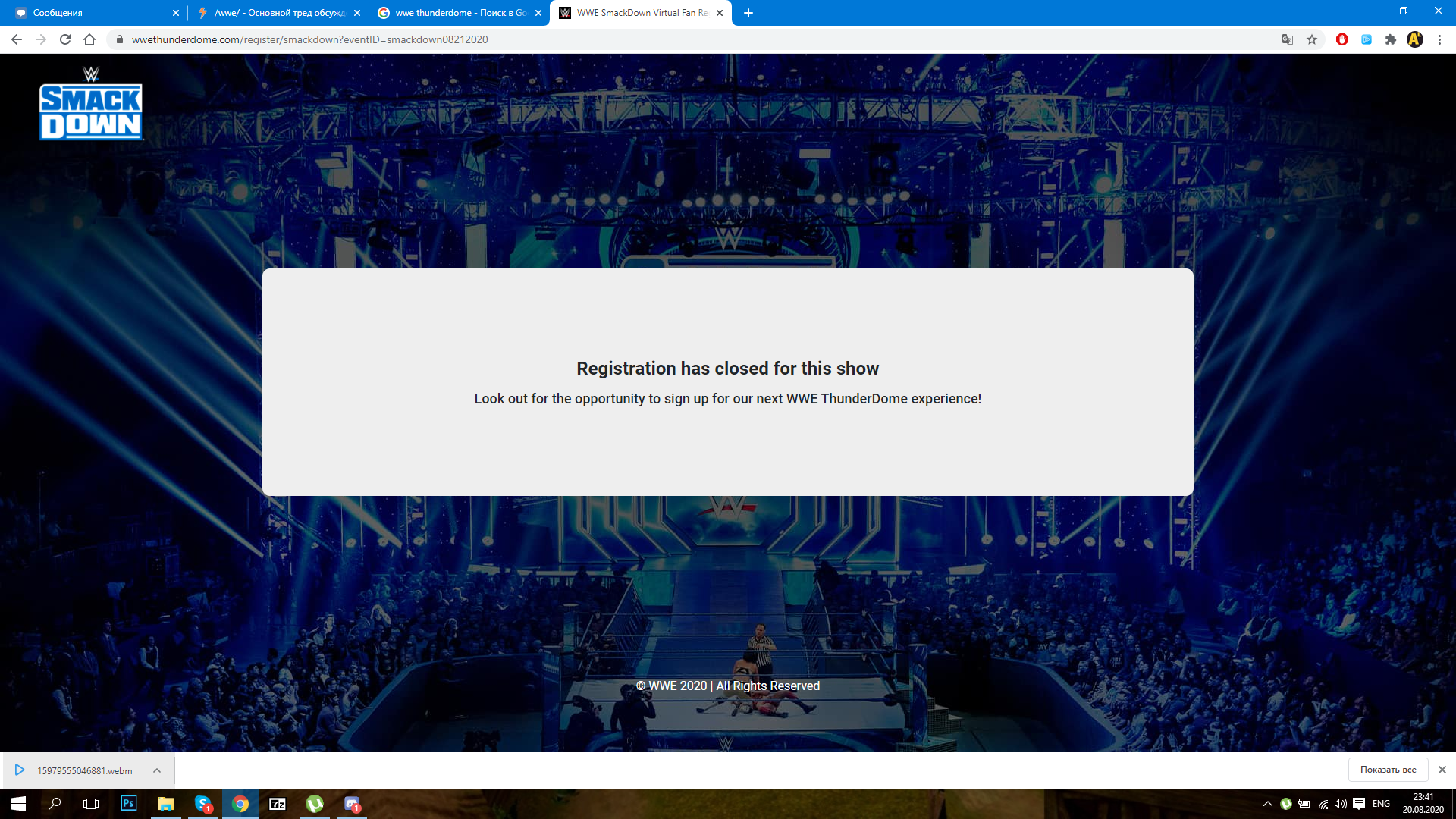This screenshot has width=1456, height=819.
Task: Bookmark this page with star icon
Action: pyautogui.click(x=1312, y=39)
